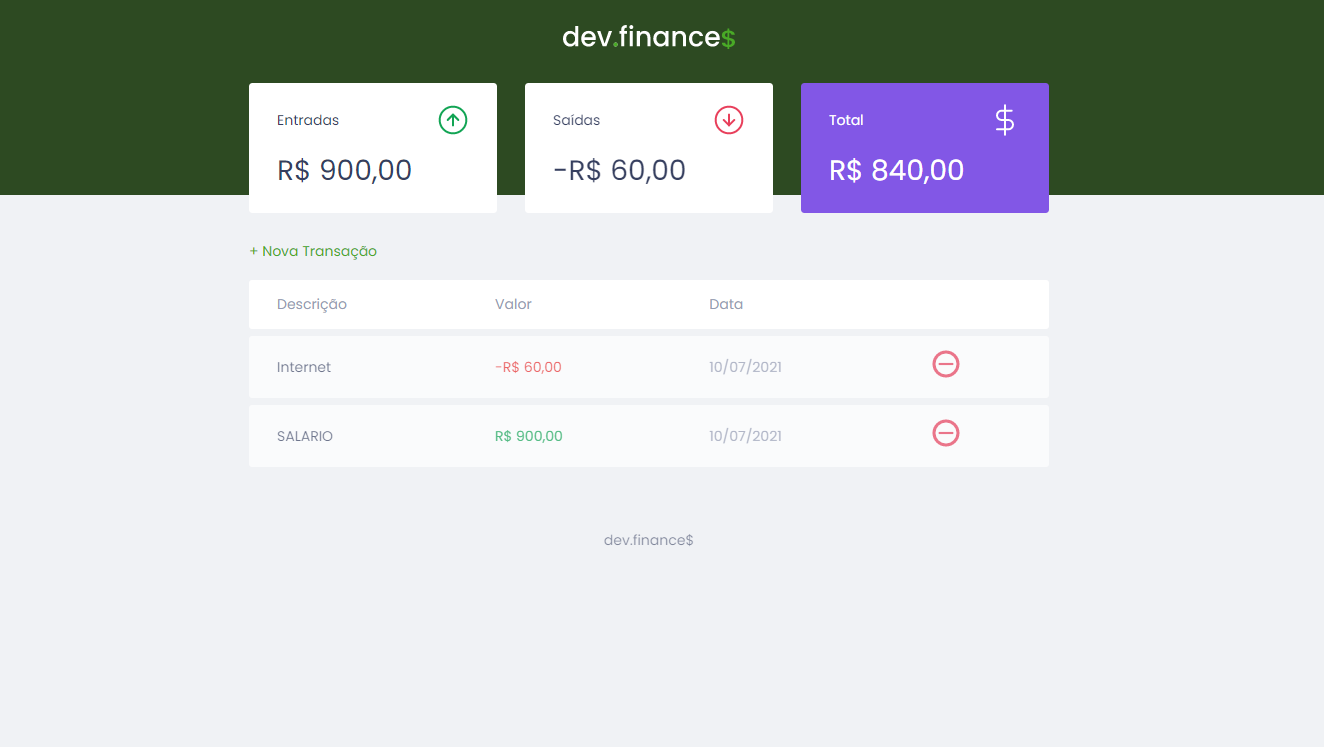Click the dev.finance$ logo at the top
Viewport: 1324px width, 747px height.
648,36
